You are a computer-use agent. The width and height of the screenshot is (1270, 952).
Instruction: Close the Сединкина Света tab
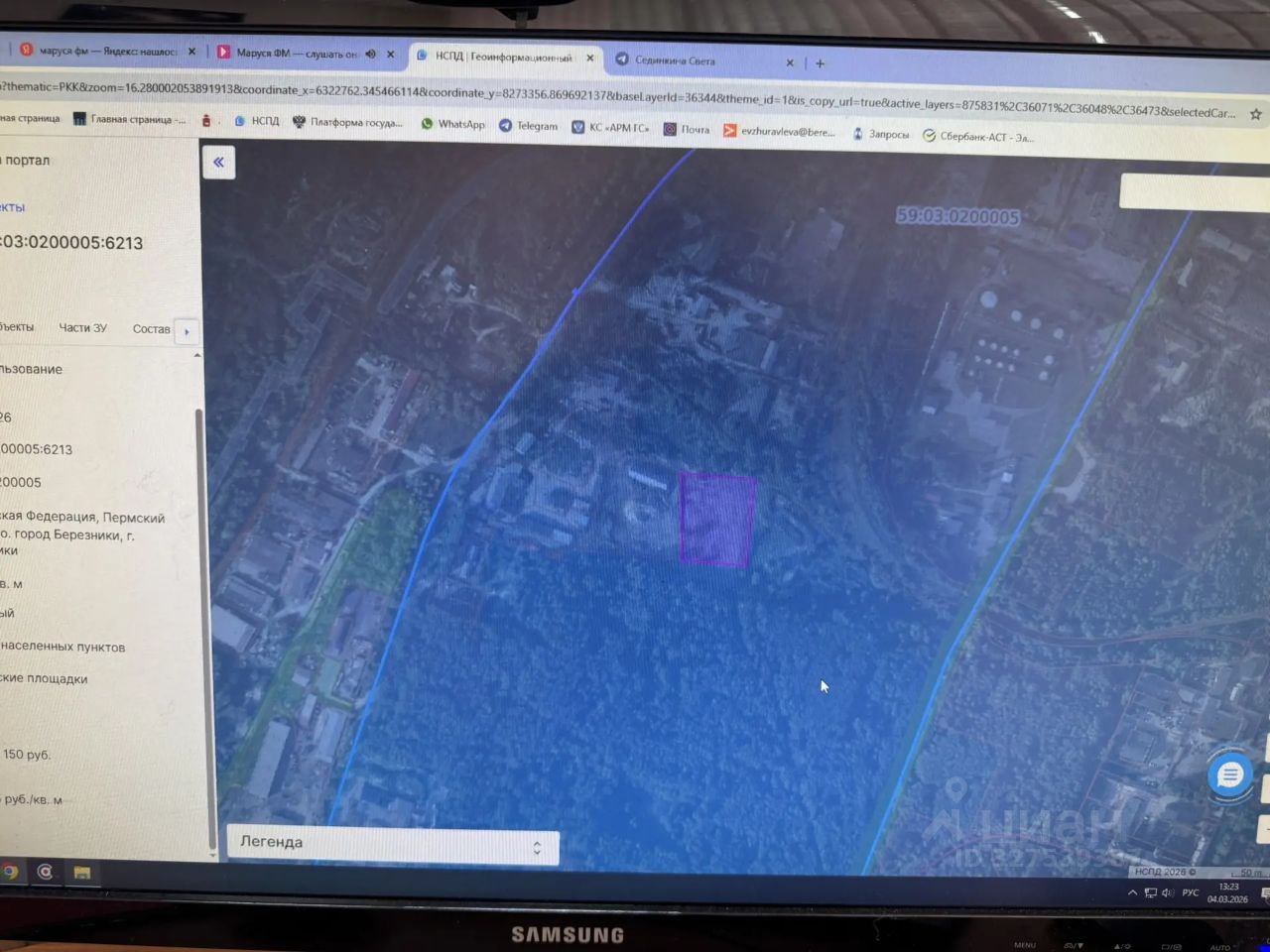pos(790,62)
